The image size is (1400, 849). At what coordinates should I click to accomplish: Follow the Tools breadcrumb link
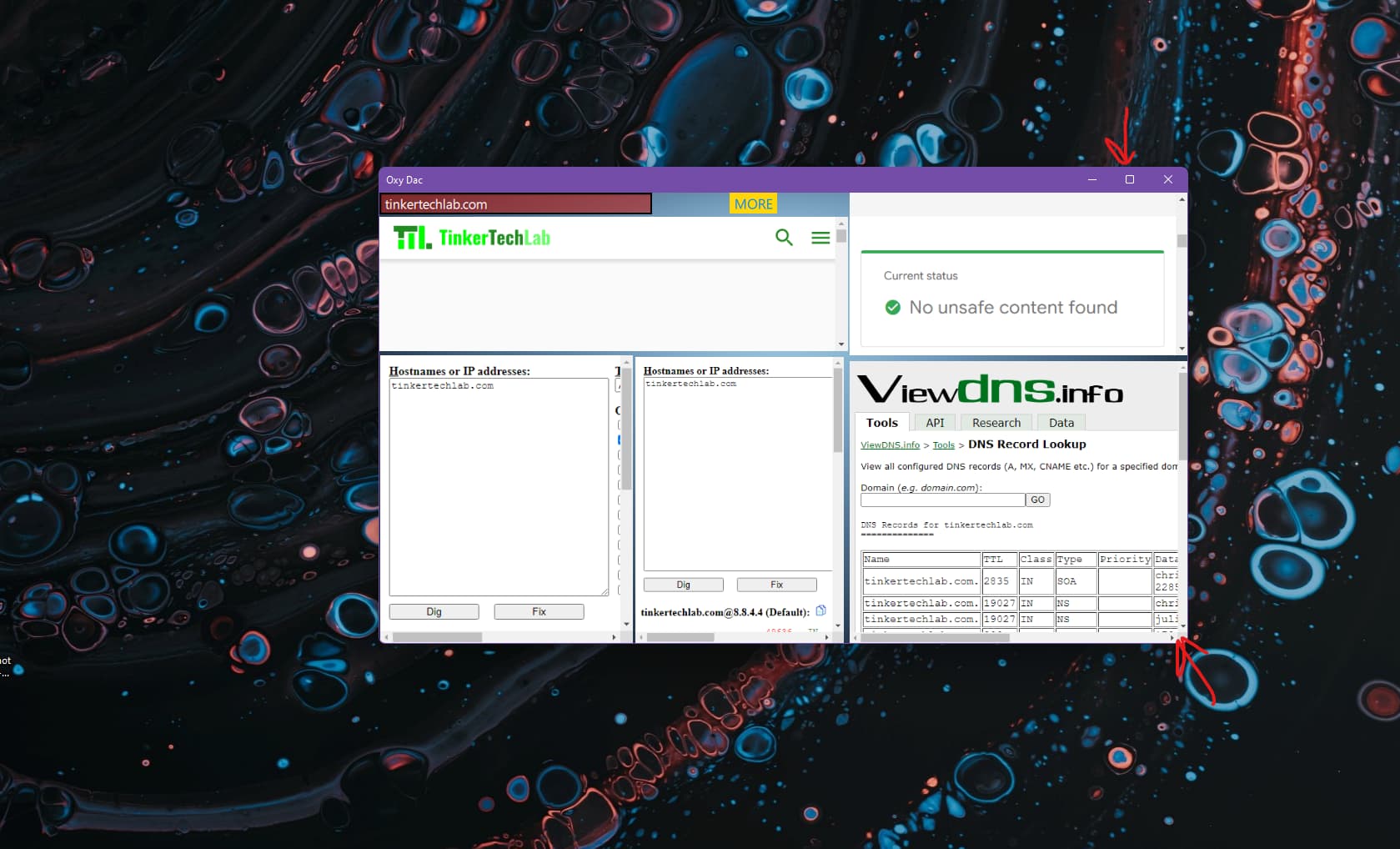[943, 445]
